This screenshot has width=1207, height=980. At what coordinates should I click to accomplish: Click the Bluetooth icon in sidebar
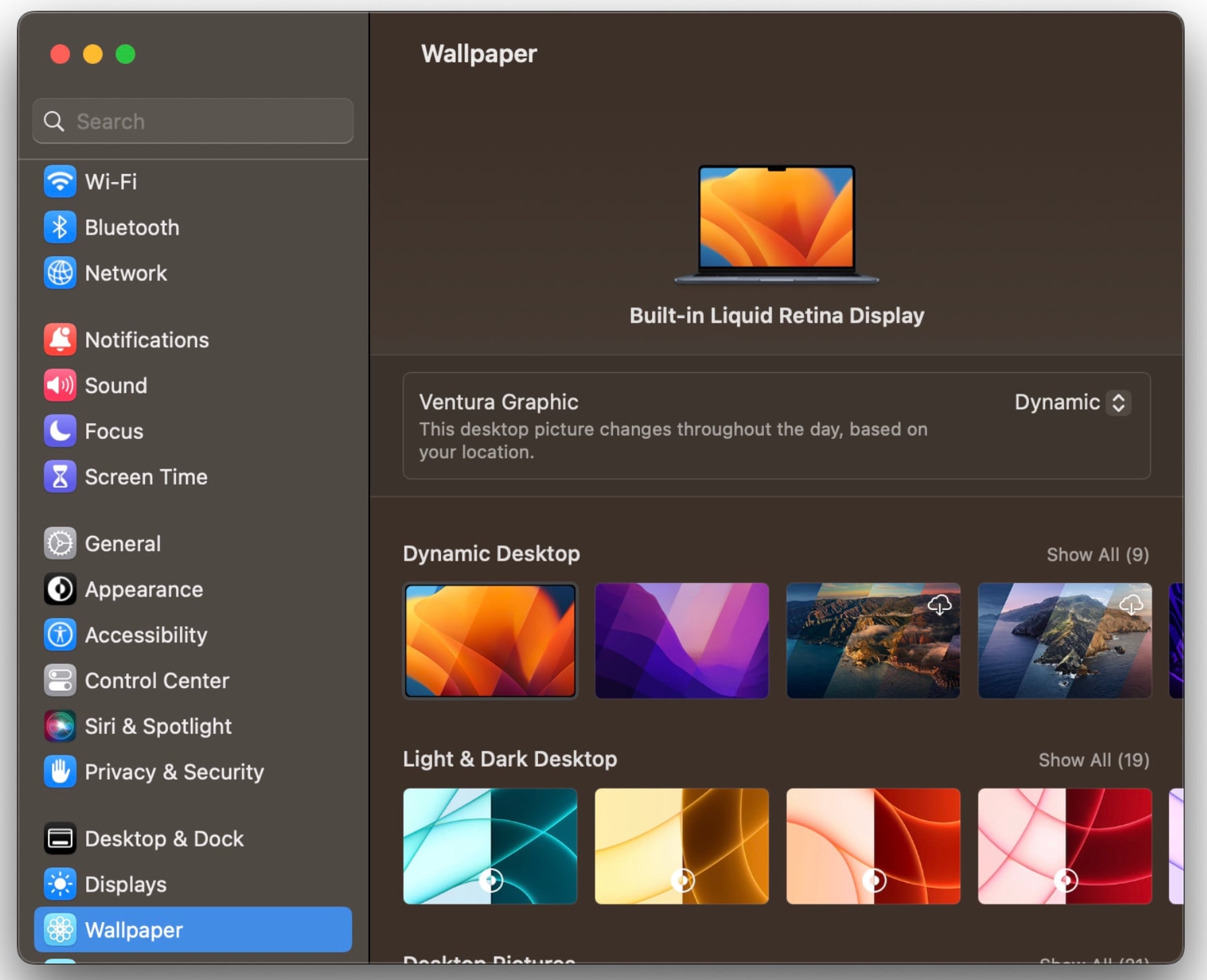click(60, 227)
